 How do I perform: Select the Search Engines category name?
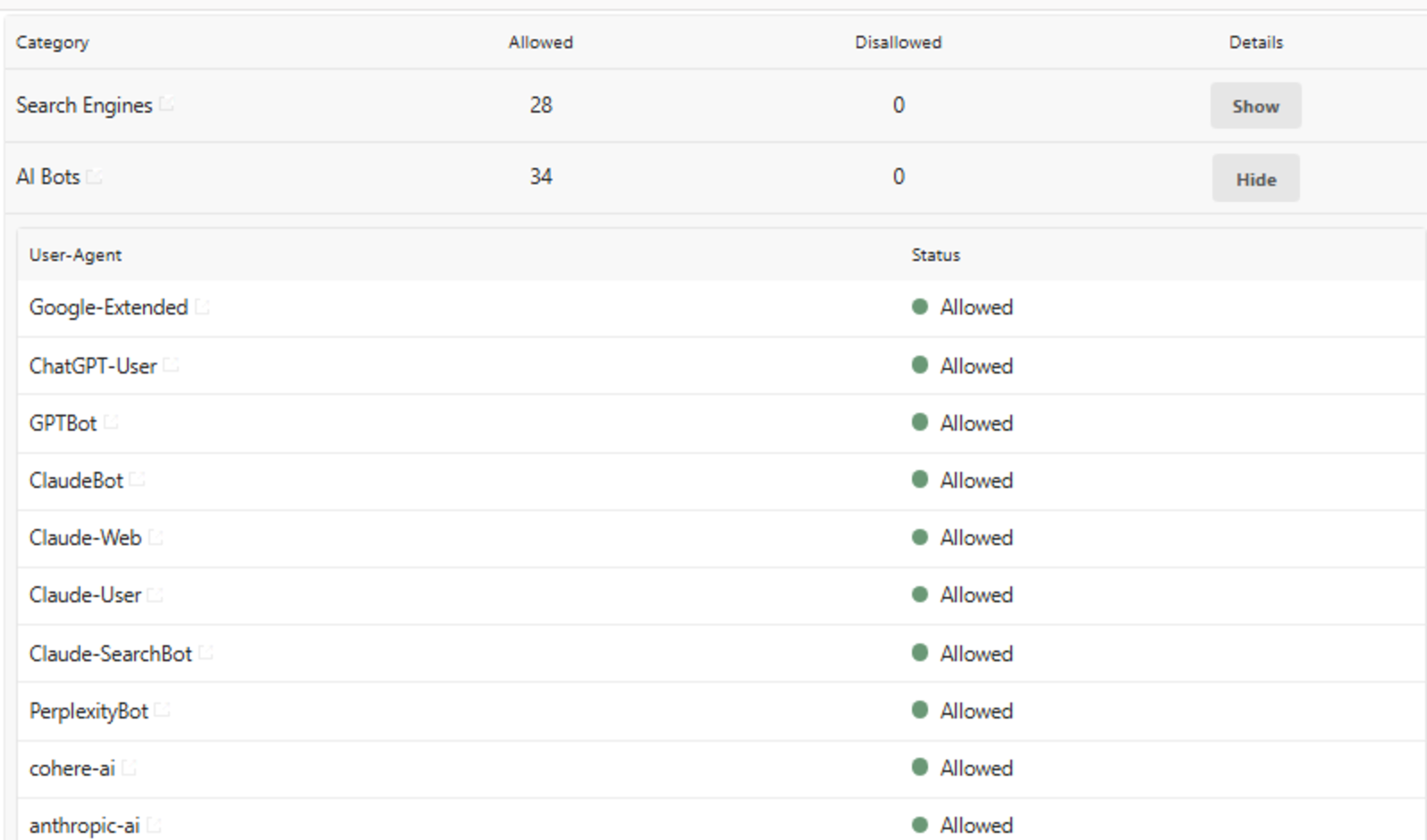pos(84,105)
